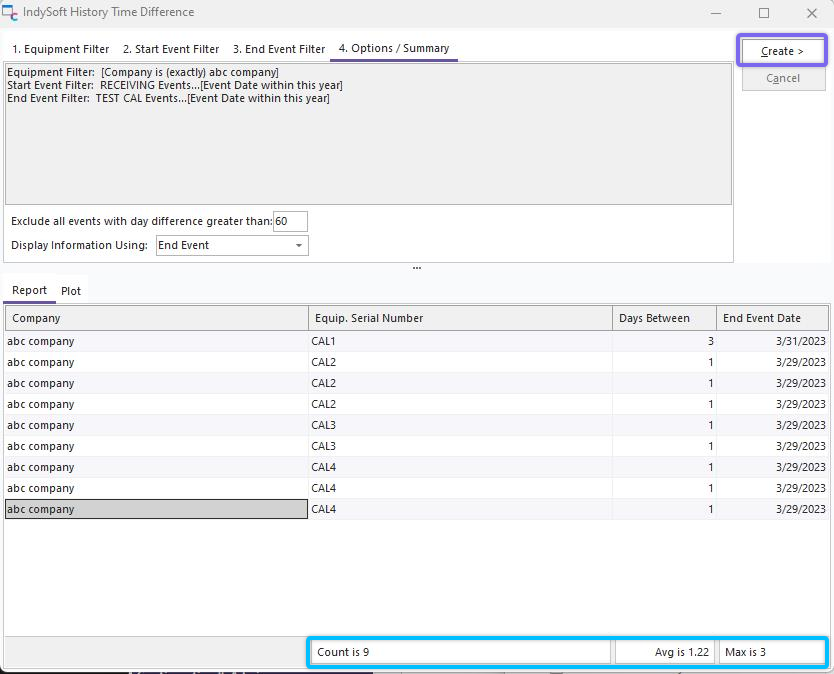Sort by the Company column header

tap(156, 318)
